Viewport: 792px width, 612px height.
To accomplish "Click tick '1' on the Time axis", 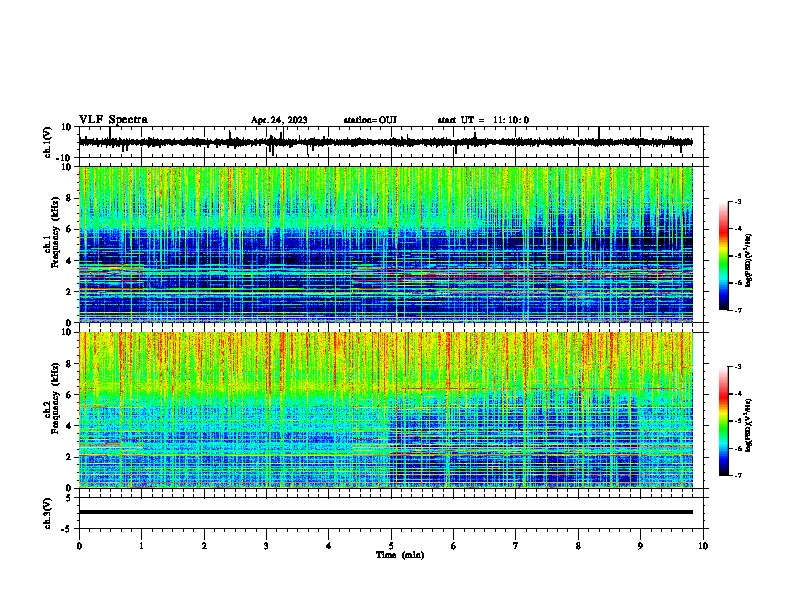I will [142, 546].
